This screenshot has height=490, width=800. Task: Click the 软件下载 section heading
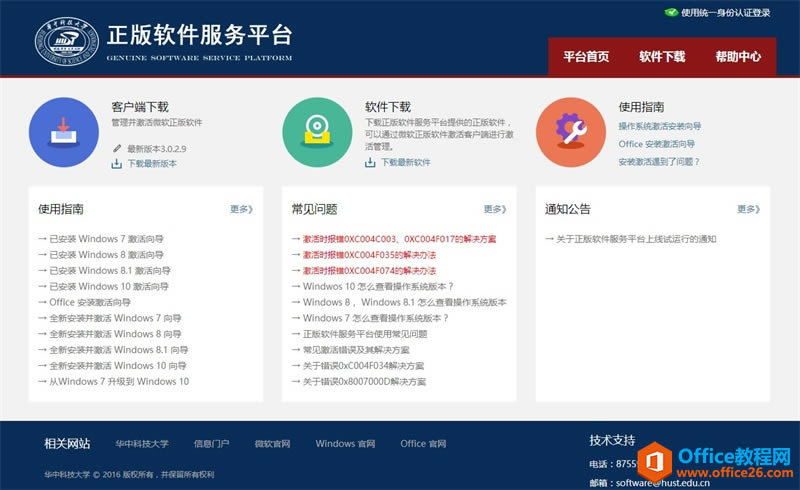pos(388,107)
